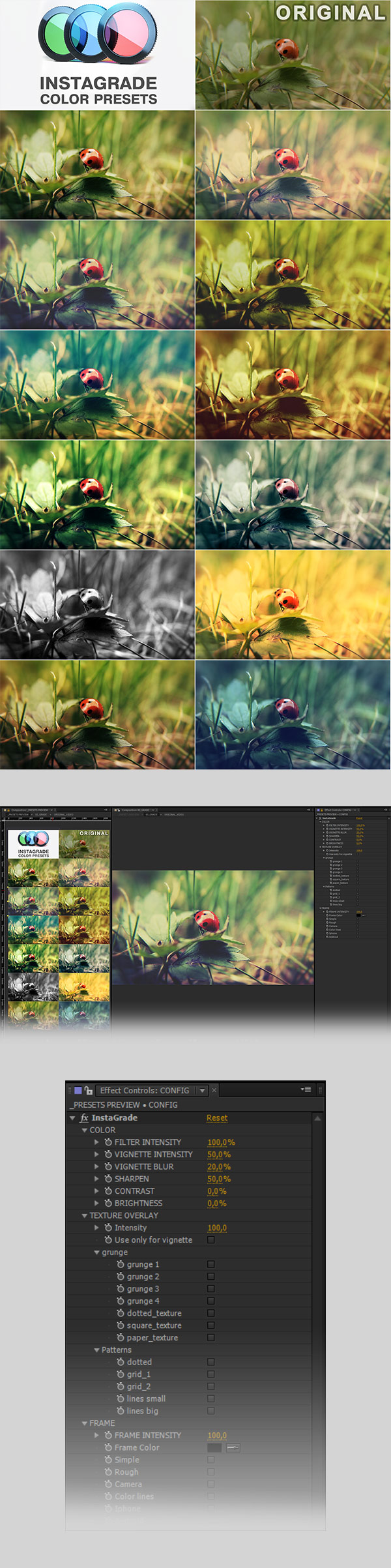
Task: Click the VIGNETTE INTENSITY value 50,0%
Action: click(219, 1154)
